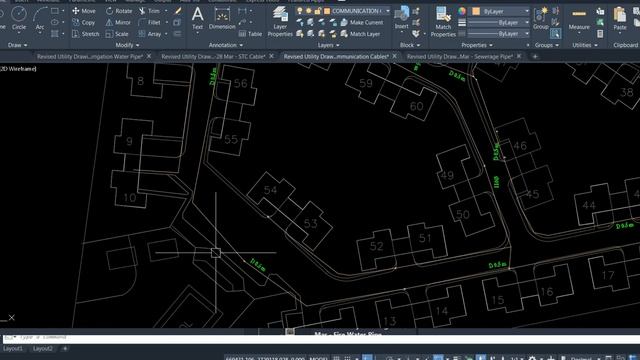Image resolution: width=640 pixels, height=360 pixels.
Task: Click the Dimension tool
Action: tap(222, 18)
